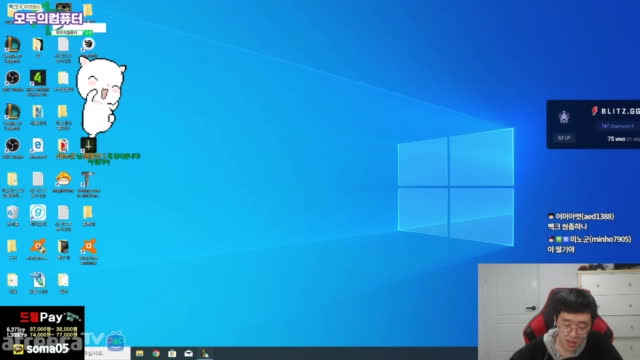Open the folder with the black book cover
This screenshot has width=640, height=360.
[x=63, y=247]
